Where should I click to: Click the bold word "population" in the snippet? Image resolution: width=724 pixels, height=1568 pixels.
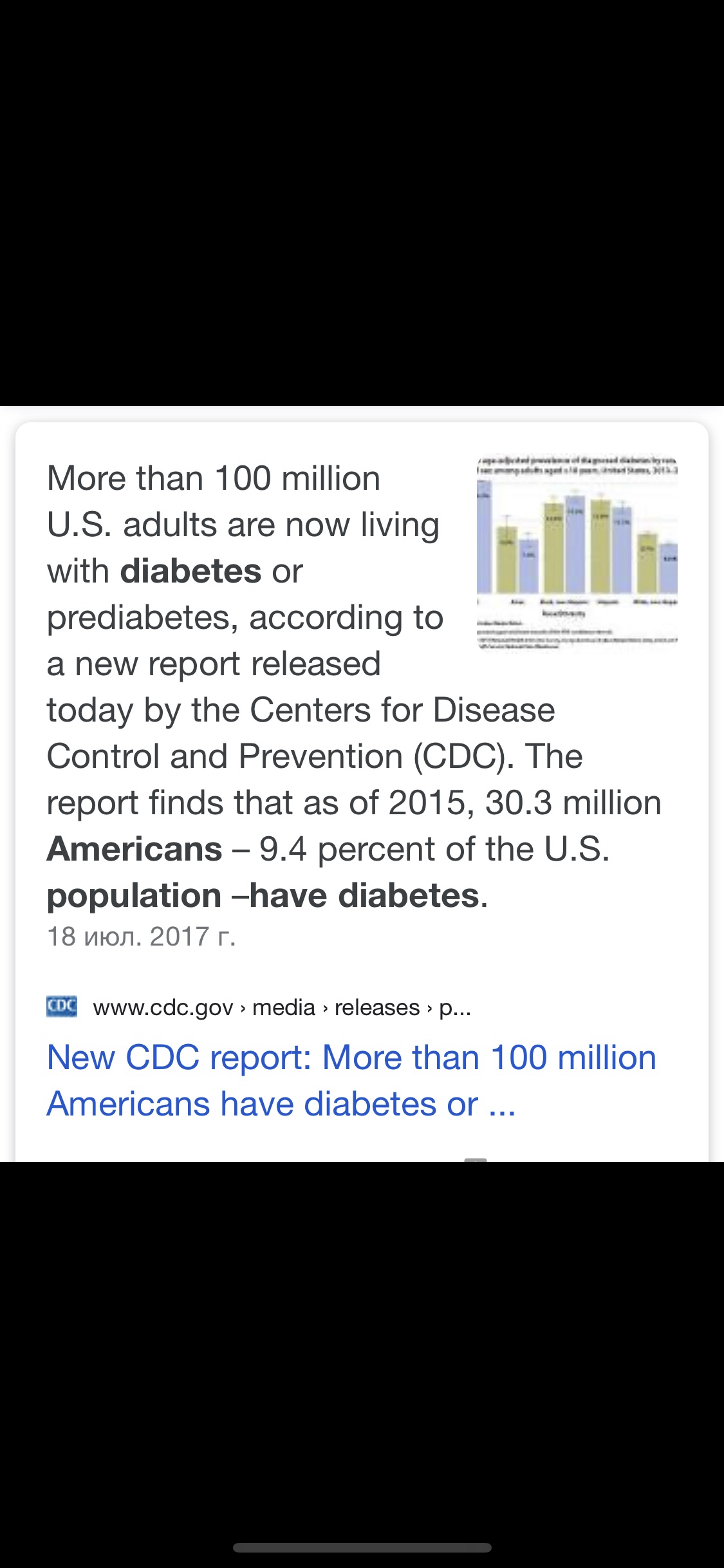click(135, 896)
